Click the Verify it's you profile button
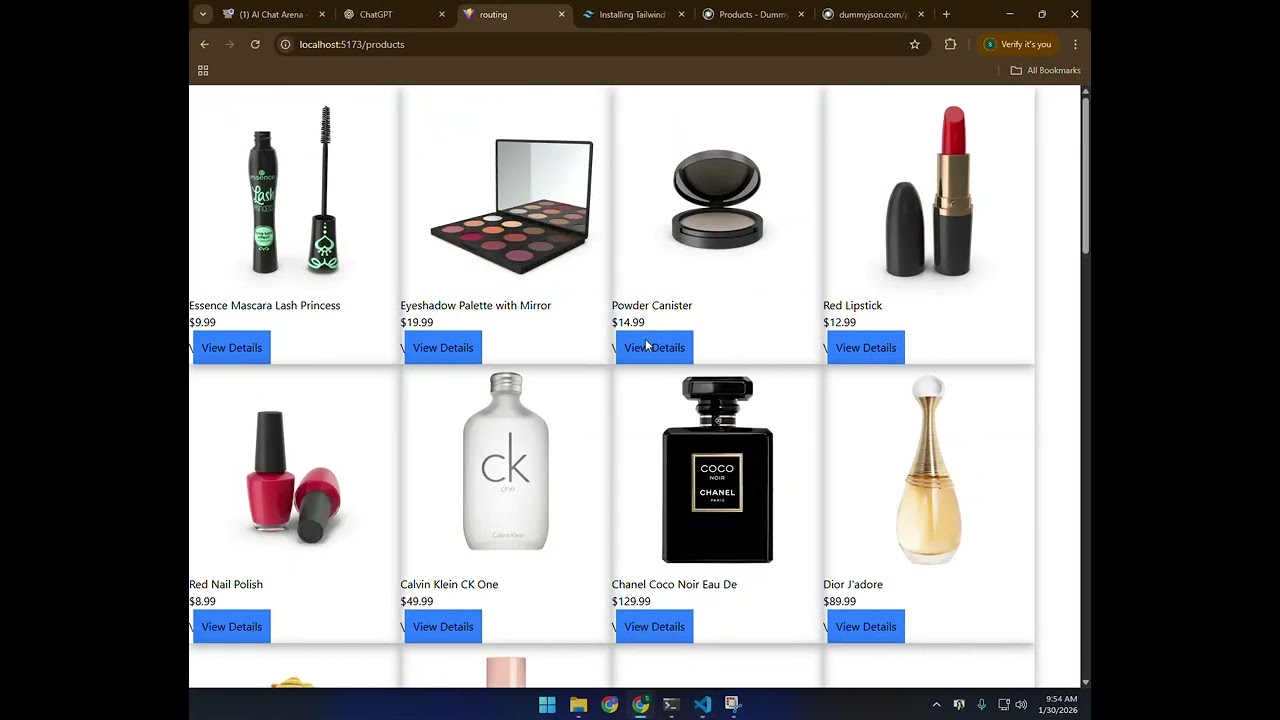The height and width of the screenshot is (720, 1280). pyautogui.click(x=1018, y=44)
